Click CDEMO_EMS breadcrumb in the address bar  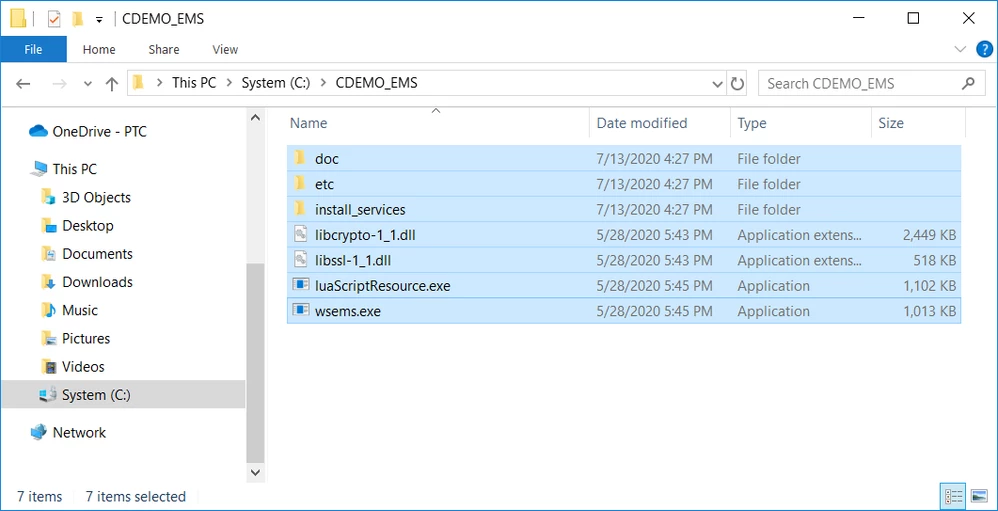tap(376, 83)
